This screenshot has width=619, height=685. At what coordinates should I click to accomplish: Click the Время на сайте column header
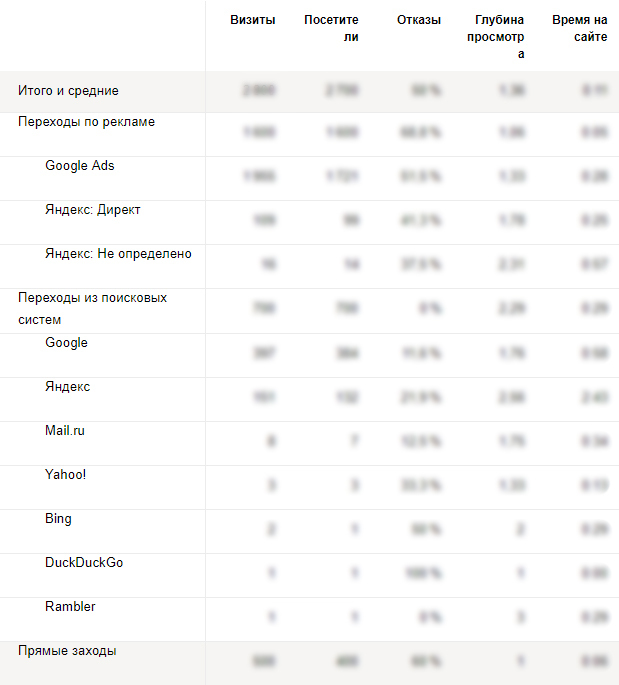[x=579, y=28]
